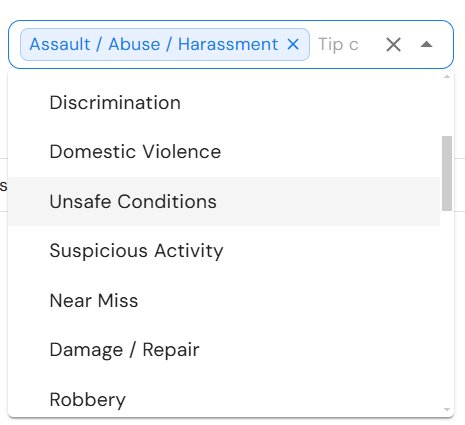Choose the Near Miss option
465x425 pixels.
click(224, 301)
